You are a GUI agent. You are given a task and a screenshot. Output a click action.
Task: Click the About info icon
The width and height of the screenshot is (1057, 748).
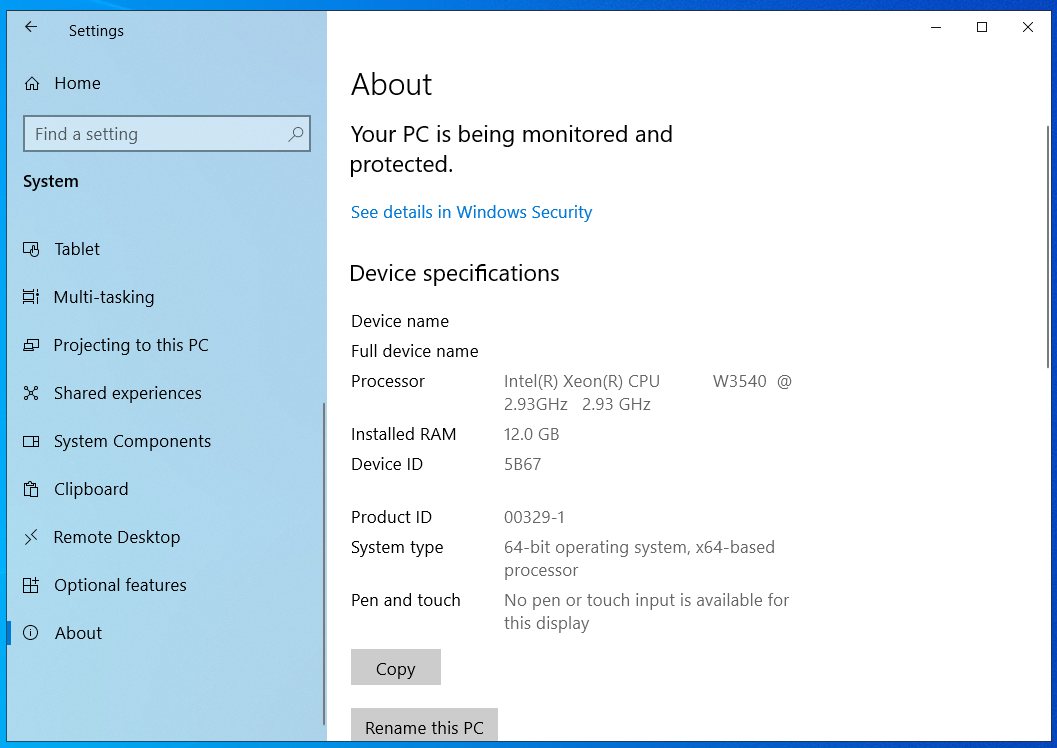[31, 633]
